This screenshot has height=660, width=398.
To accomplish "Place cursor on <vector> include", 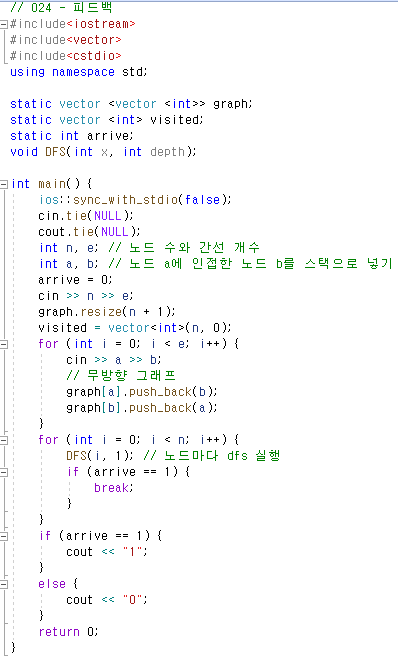I will 93,40.
